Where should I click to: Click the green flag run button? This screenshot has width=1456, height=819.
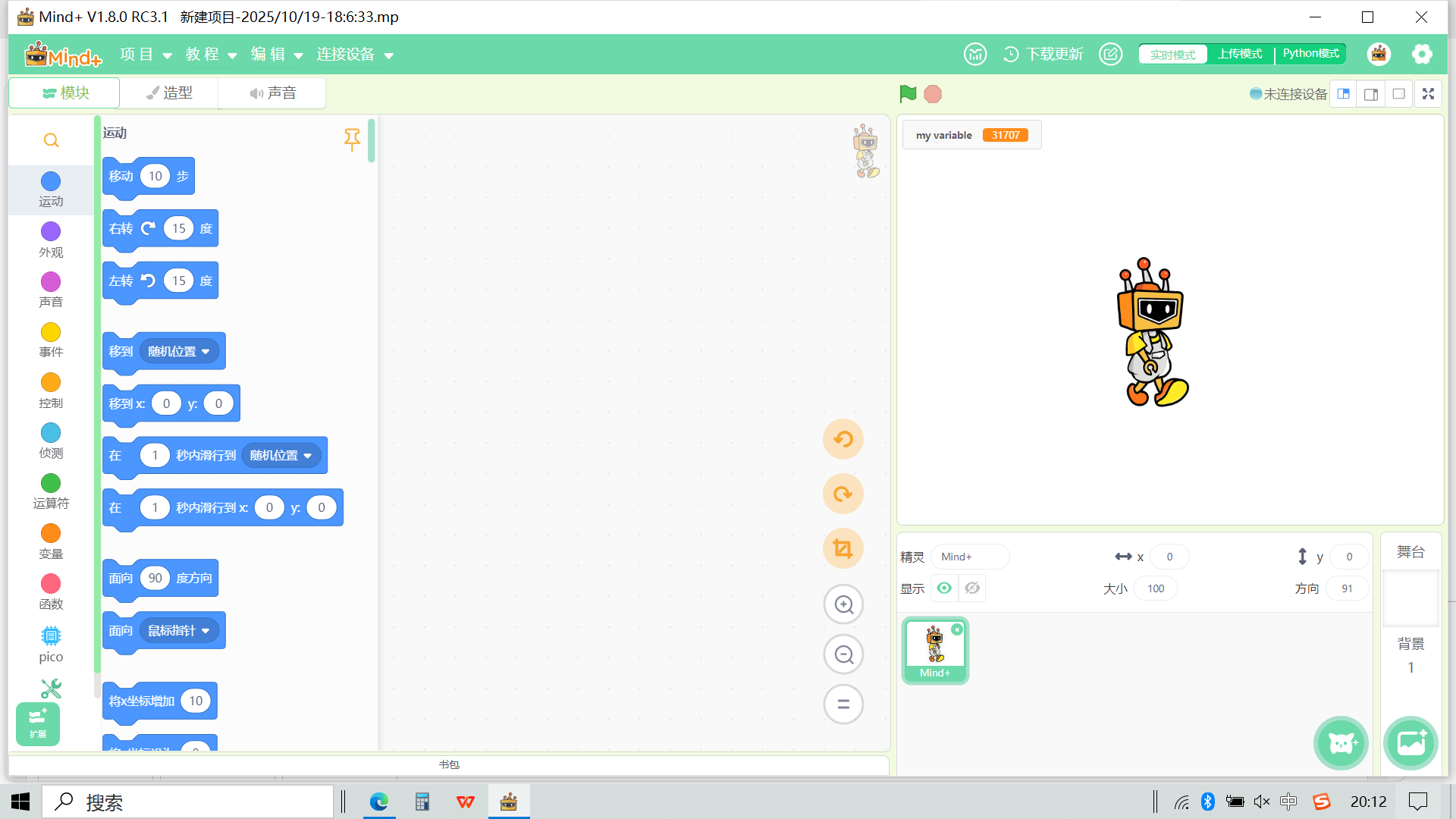click(908, 94)
